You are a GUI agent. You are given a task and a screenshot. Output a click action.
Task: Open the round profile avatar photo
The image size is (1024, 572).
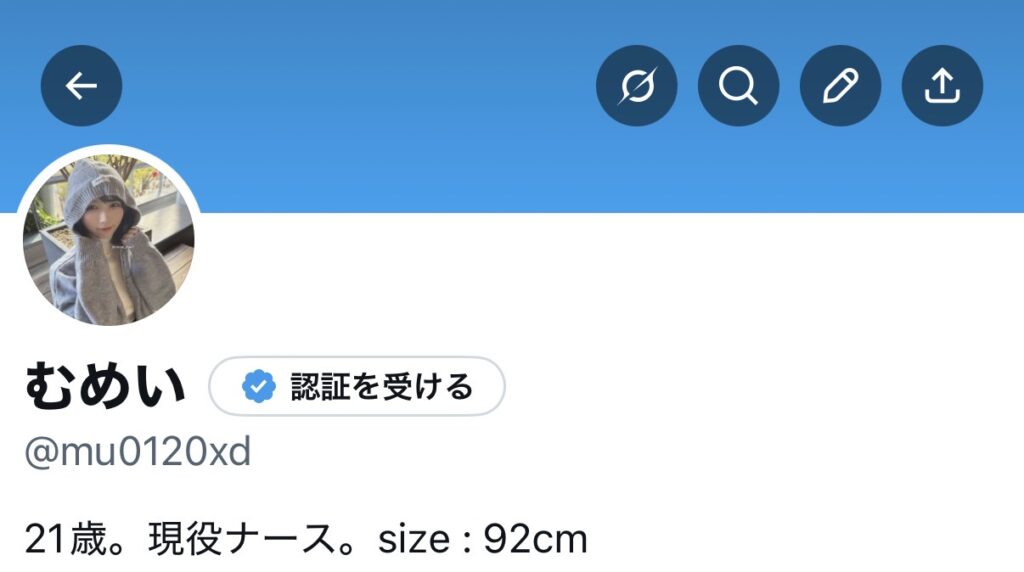[x=108, y=240]
